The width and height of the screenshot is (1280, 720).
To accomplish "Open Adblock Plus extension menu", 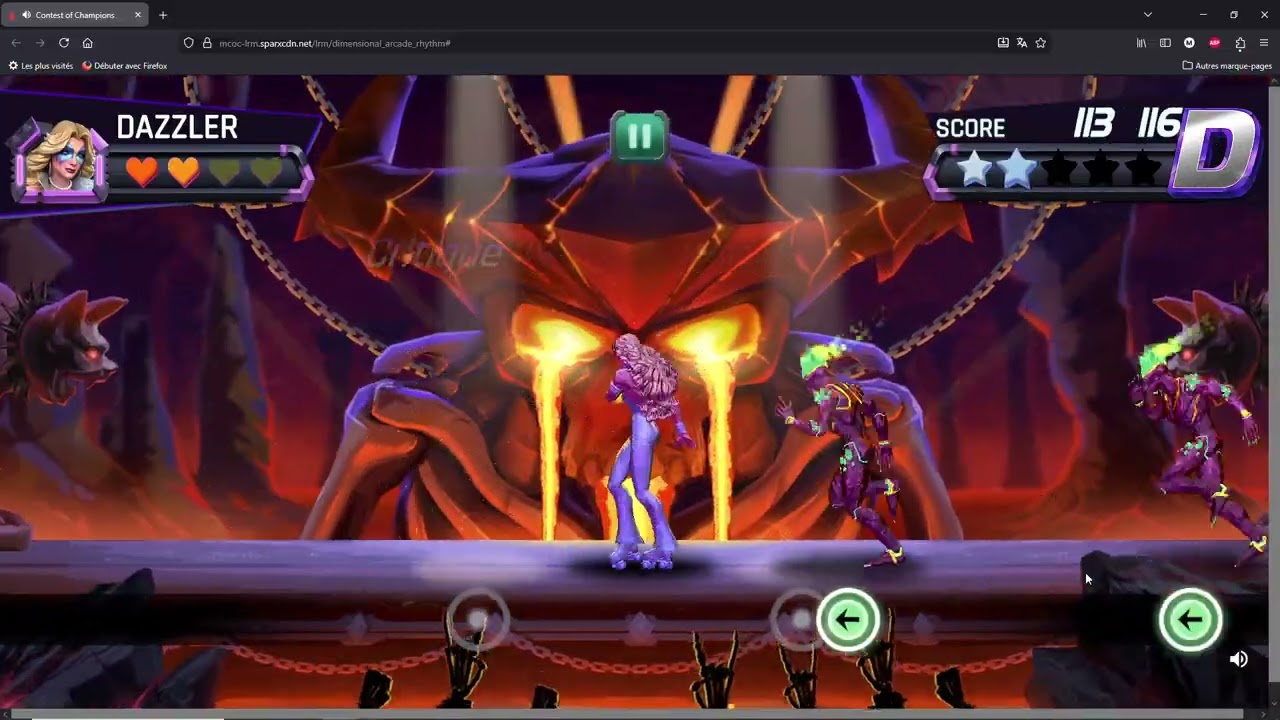I will click(x=1214, y=43).
